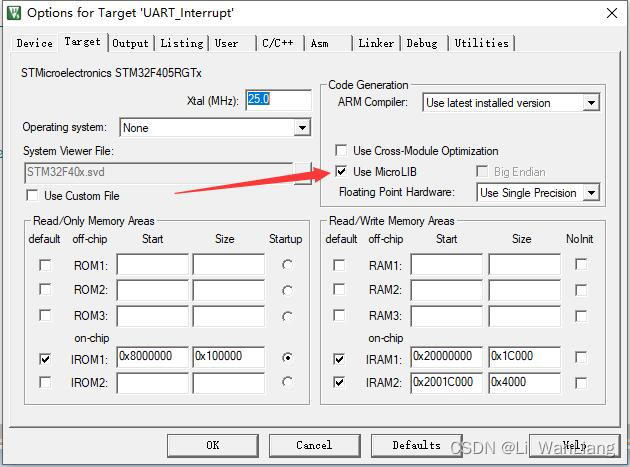Viewport: 630px width, 467px height.
Task: Check the RAM2 default checkbox
Action: (x=339, y=290)
